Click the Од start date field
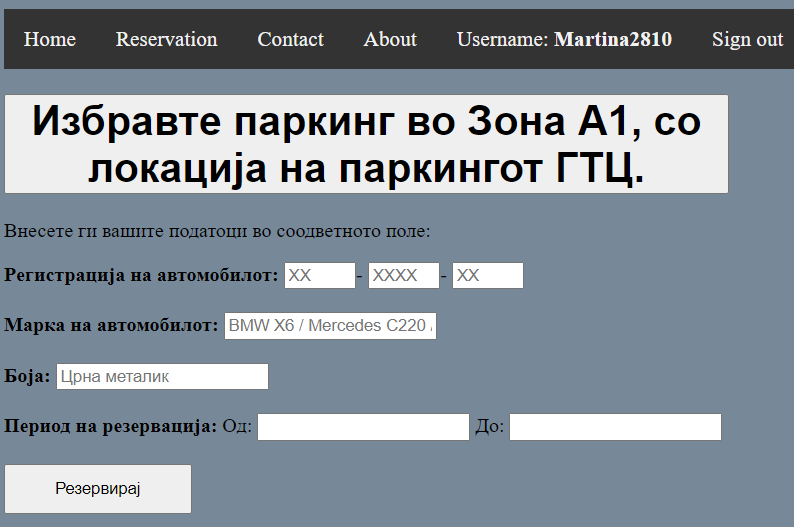 tap(363, 427)
